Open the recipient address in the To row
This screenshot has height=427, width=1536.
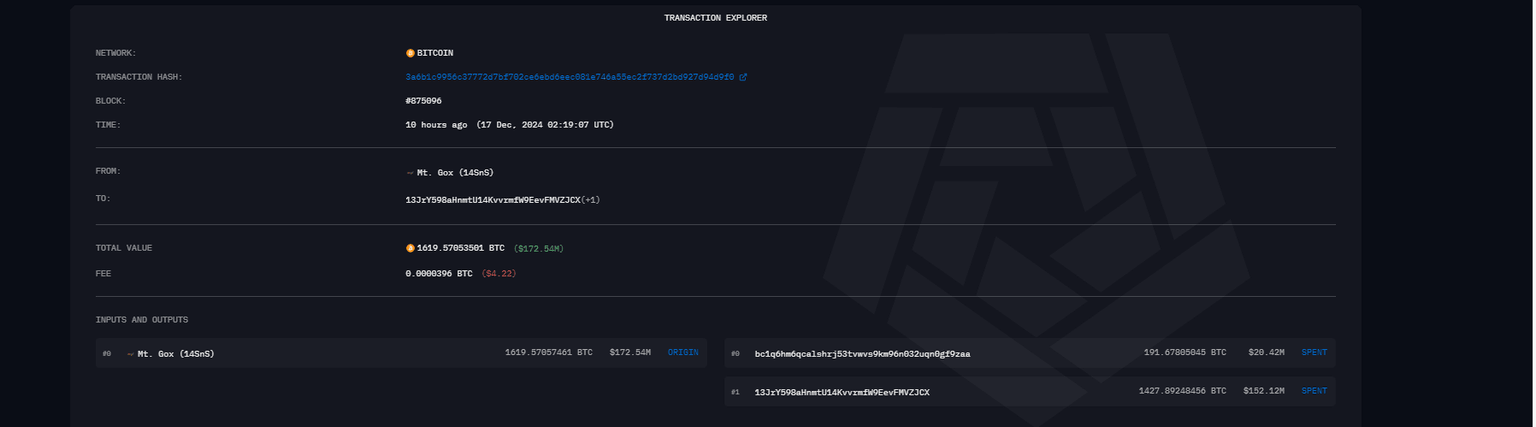[492, 200]
